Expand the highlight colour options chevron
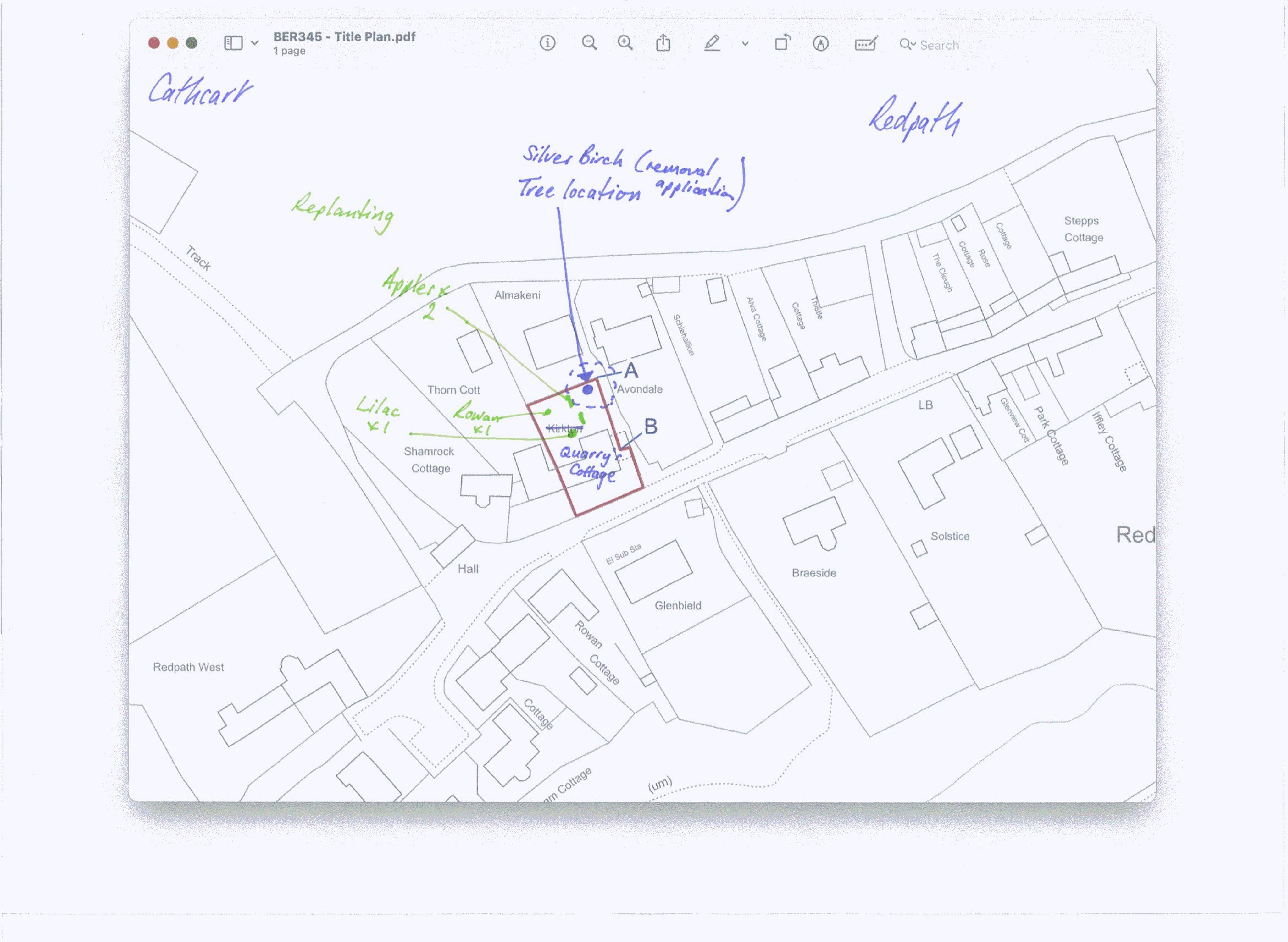The height and width of the screenshot is (942, 1288). pyautogui.click(x=745, y=43)
